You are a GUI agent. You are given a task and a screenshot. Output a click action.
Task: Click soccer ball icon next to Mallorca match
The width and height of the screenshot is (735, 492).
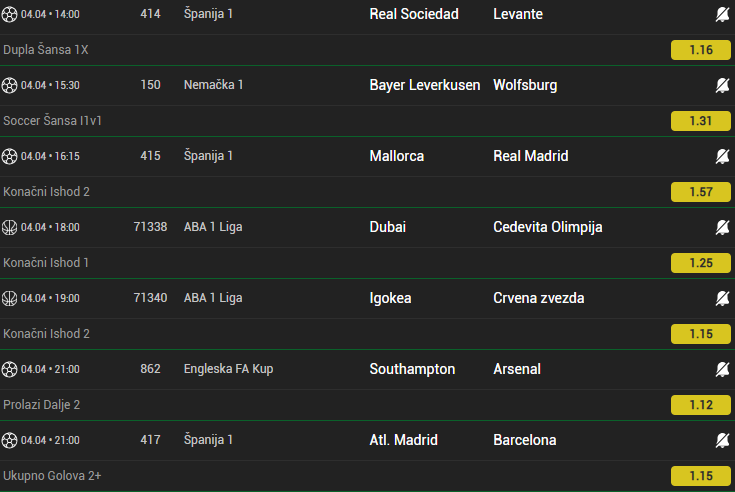(x=10, y=156)
